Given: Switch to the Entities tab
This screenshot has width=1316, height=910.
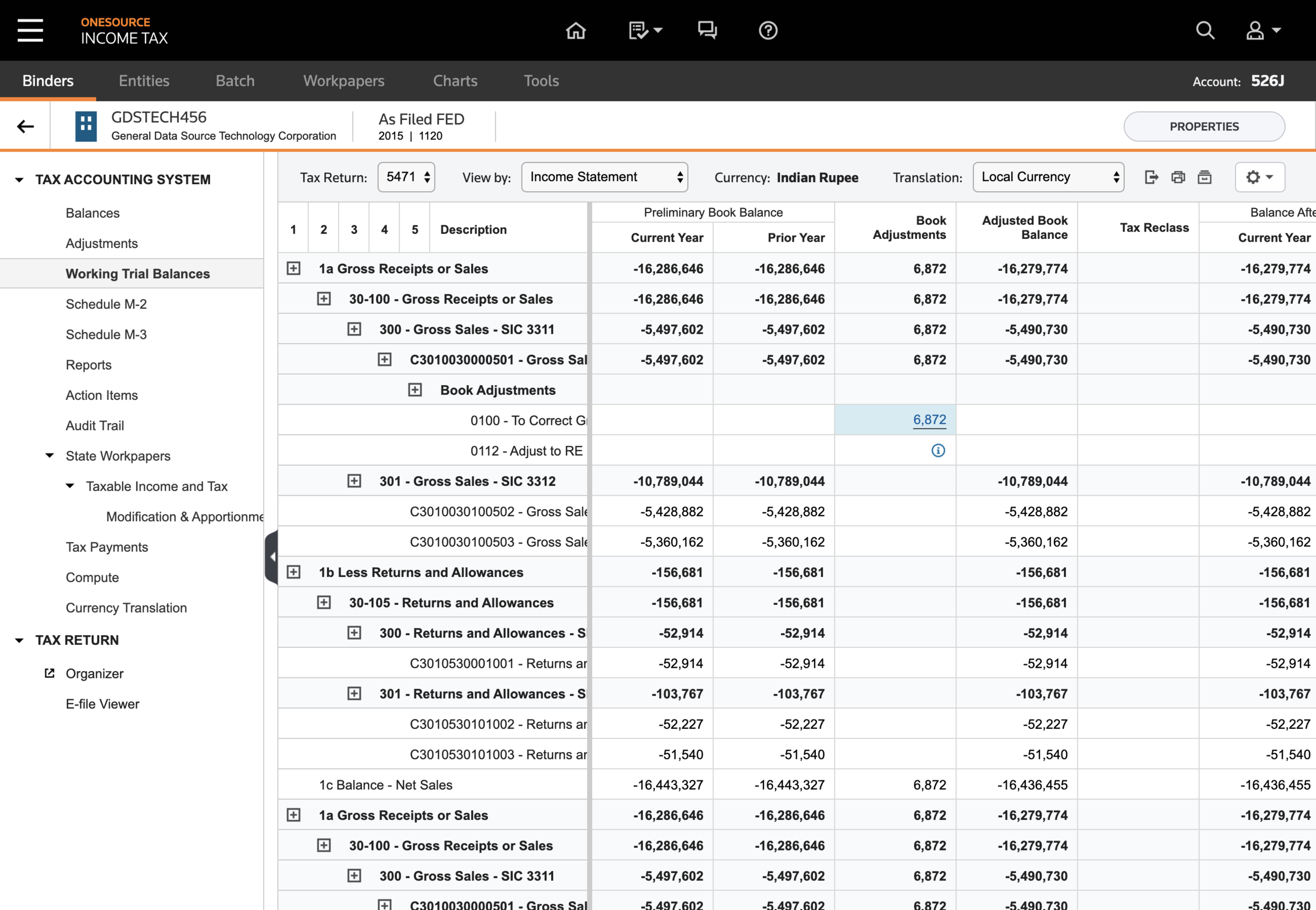Looking at the screenshot, I should [x=144, y=81].
